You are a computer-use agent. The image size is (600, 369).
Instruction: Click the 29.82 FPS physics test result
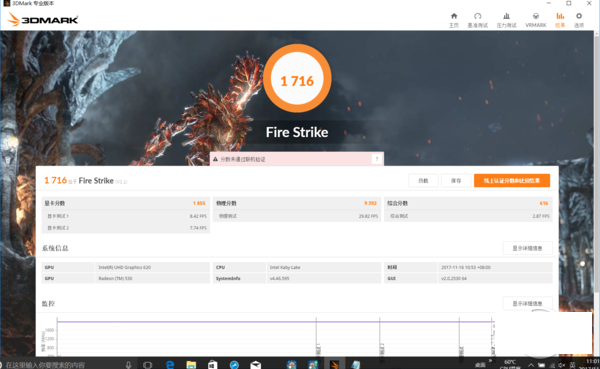click(x=368, y=216)
